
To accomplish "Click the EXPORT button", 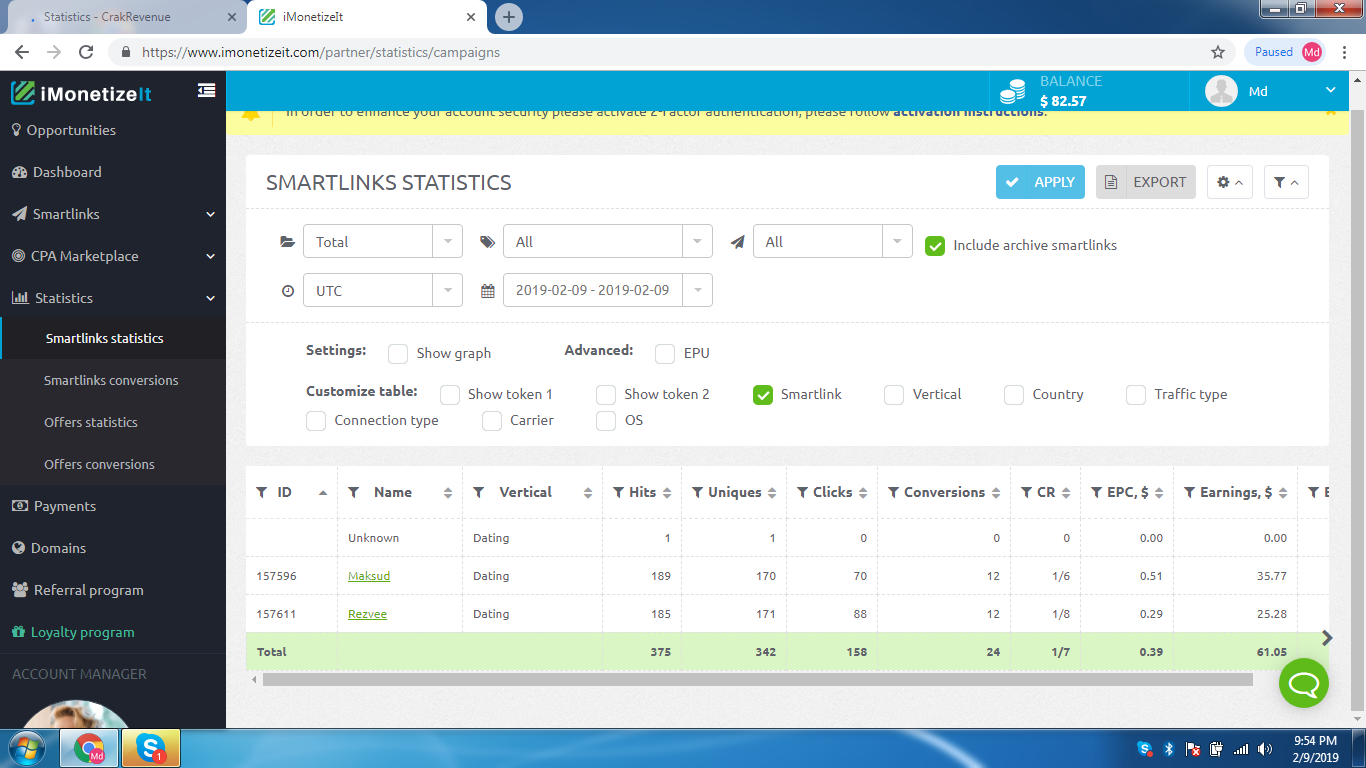I will [x=1146, y=182].
